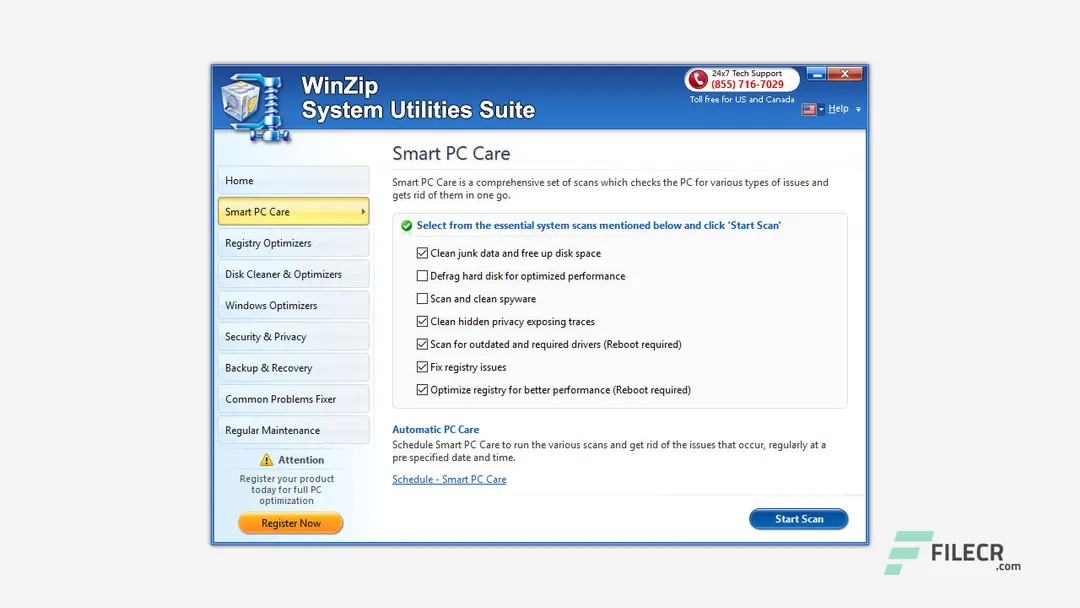Open Registry Optimizers in the sidebar

tap(293, 243)
